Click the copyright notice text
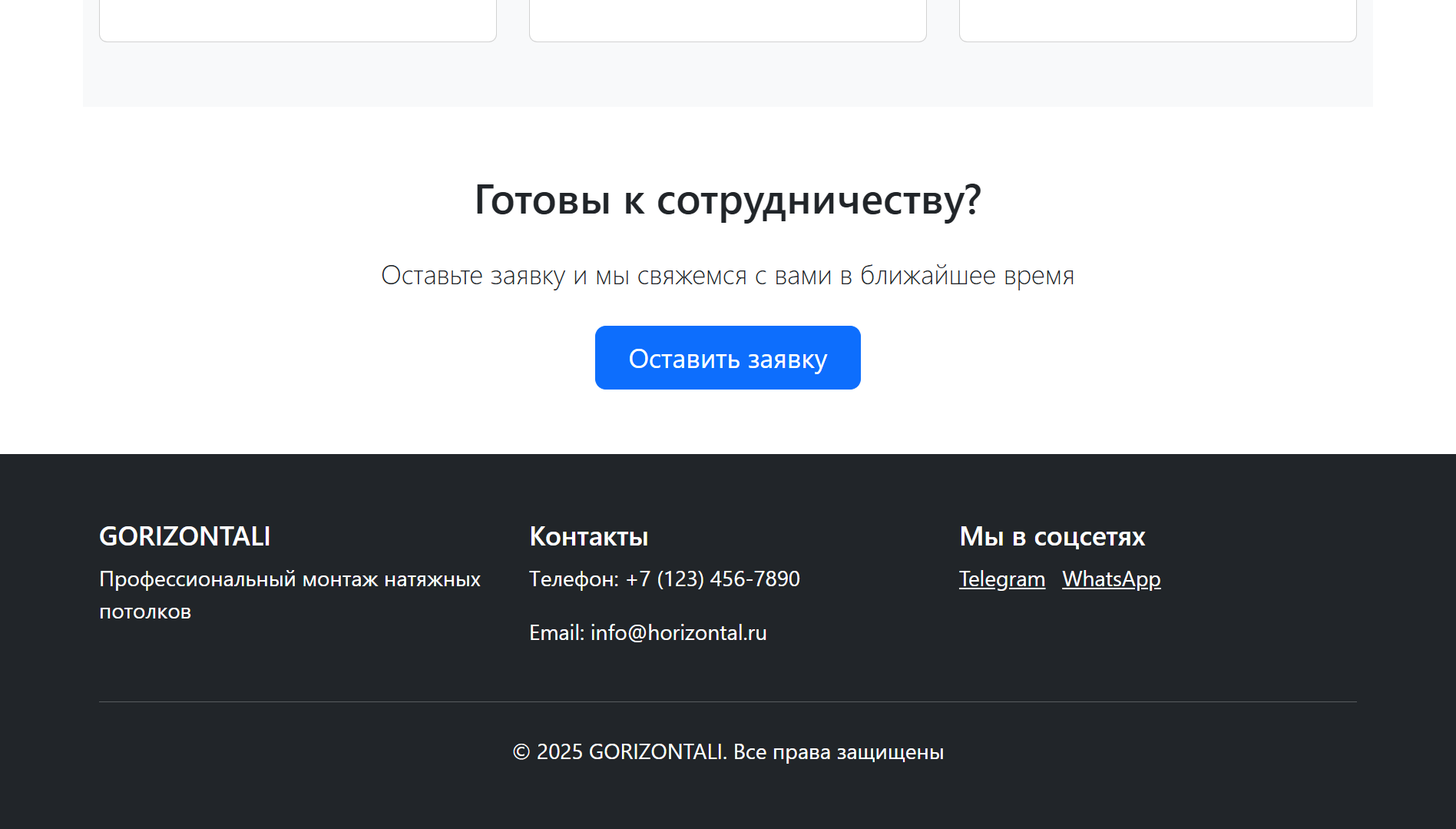 (x=727, y=751)
